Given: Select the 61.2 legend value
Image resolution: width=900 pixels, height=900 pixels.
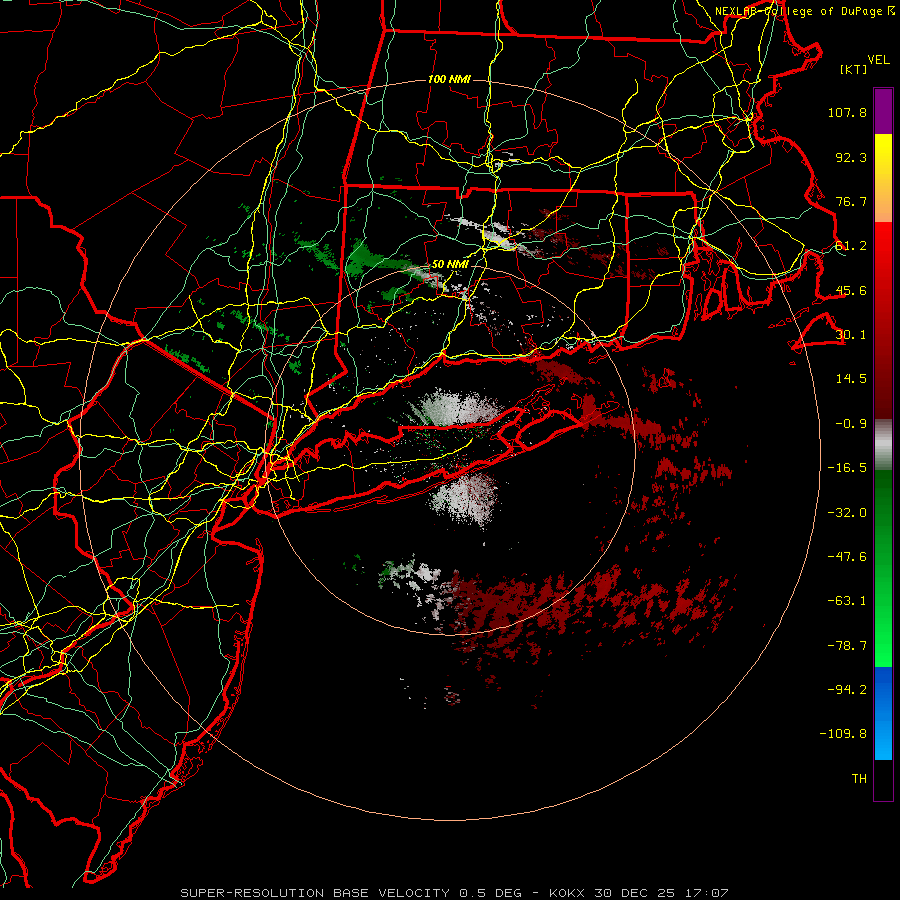Looking at the screenshot, I should (x=851, y=246).
